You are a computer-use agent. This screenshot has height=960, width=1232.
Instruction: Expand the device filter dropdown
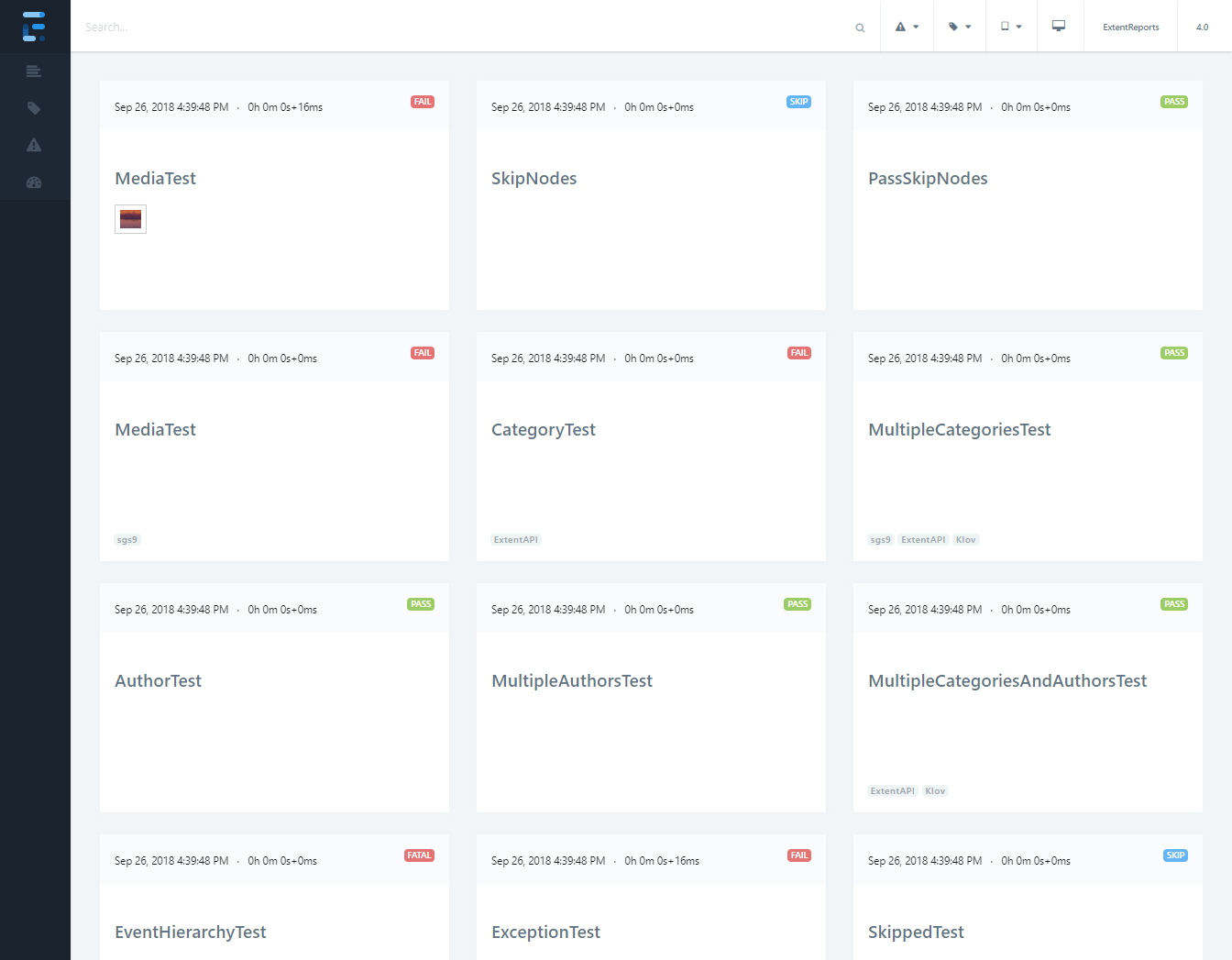(x=1011, y=27)
